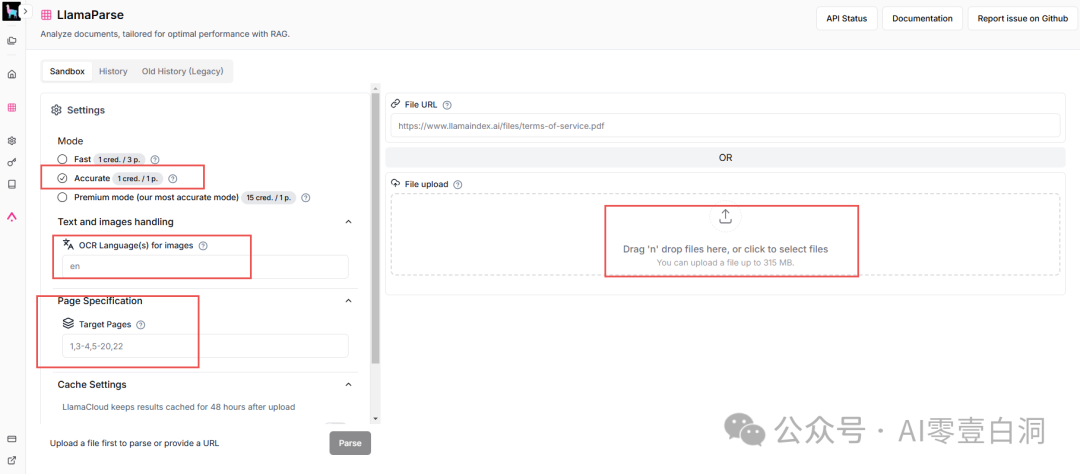Viewport: 1080px width, 474px height.
Task: Open the help icon next to Accurate mode
Action: [173, 178]
